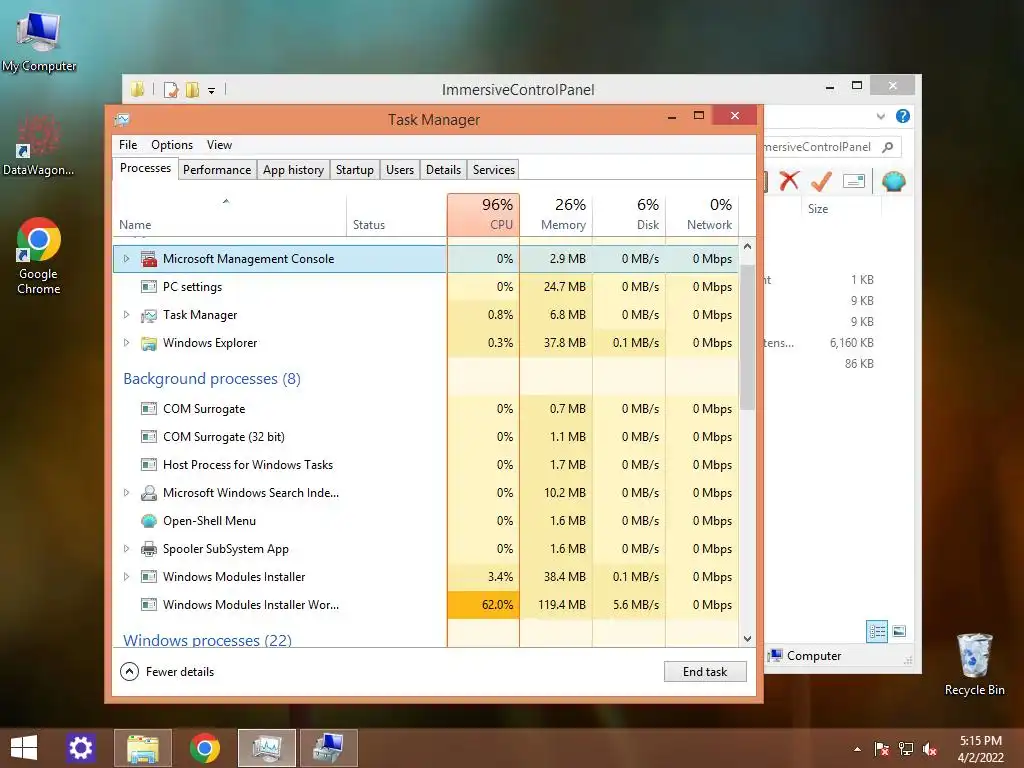This screenshot has height=768, width=1024.
Task: Click the red X delete icon in ImmersiveControlPanel toolbar
Action: (789, 180)
